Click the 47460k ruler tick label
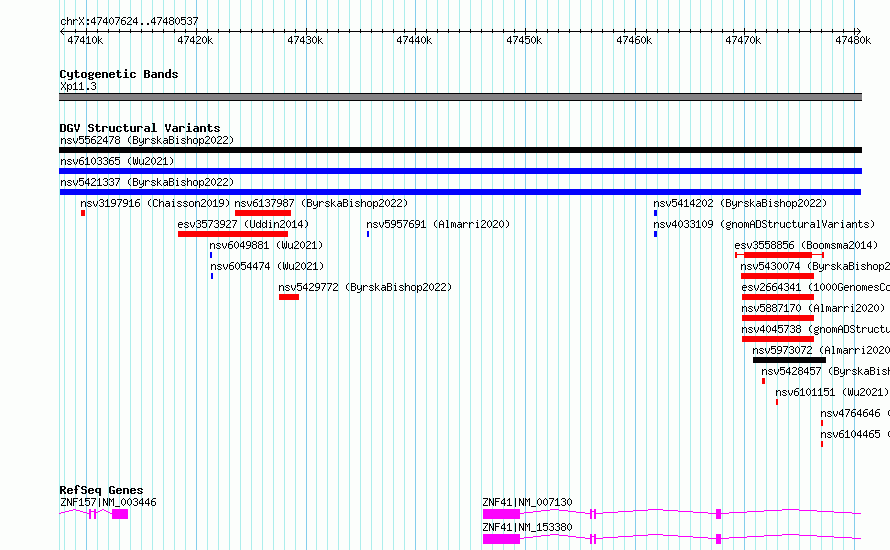This screenshot has height=550, width=890. click(x=634, y=41)
